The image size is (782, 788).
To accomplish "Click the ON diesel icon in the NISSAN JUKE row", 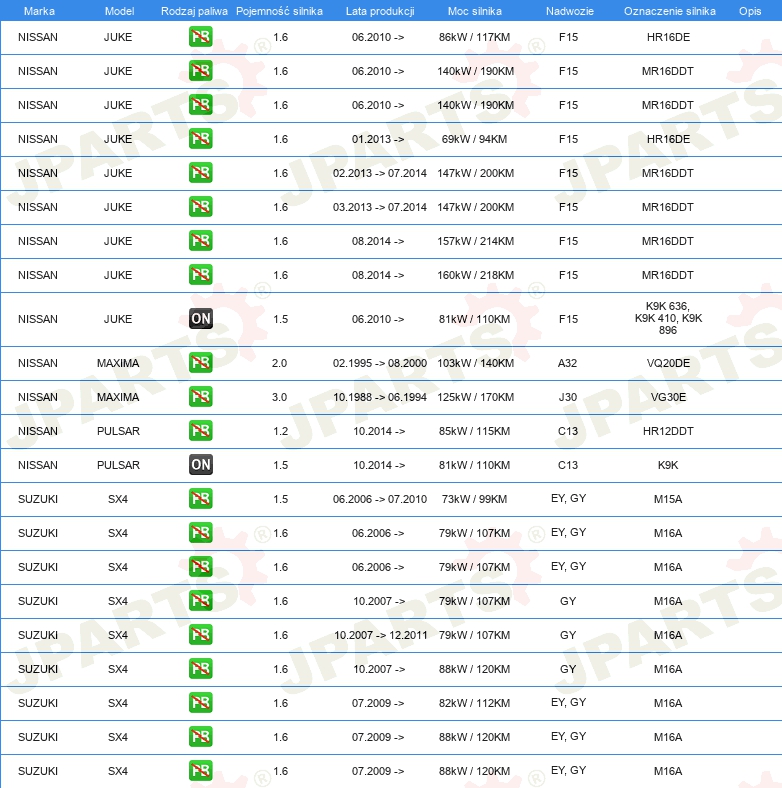I will coord(201,319).
